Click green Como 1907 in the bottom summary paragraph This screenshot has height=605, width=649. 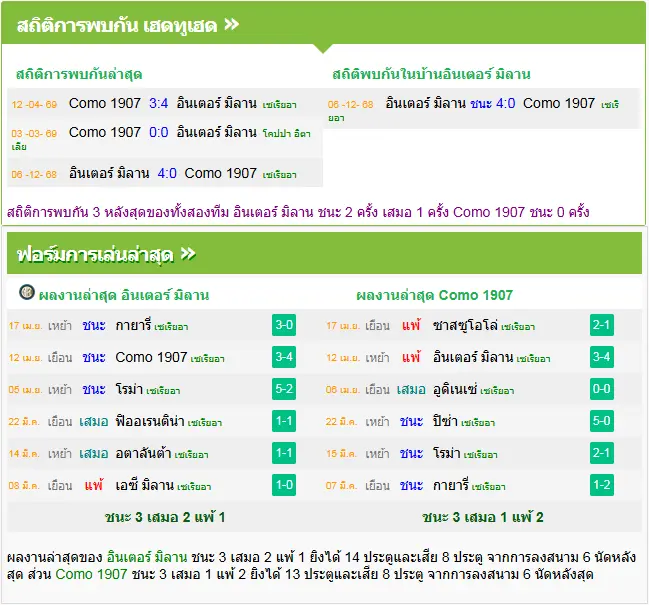pyautogui.click(x=91, y=574)
